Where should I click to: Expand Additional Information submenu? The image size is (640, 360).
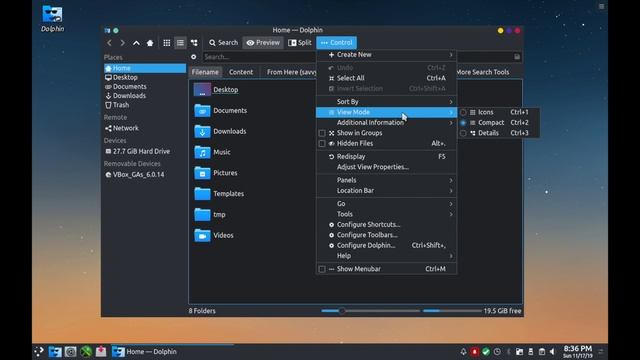pyautogui.click(x=386, y=122)
